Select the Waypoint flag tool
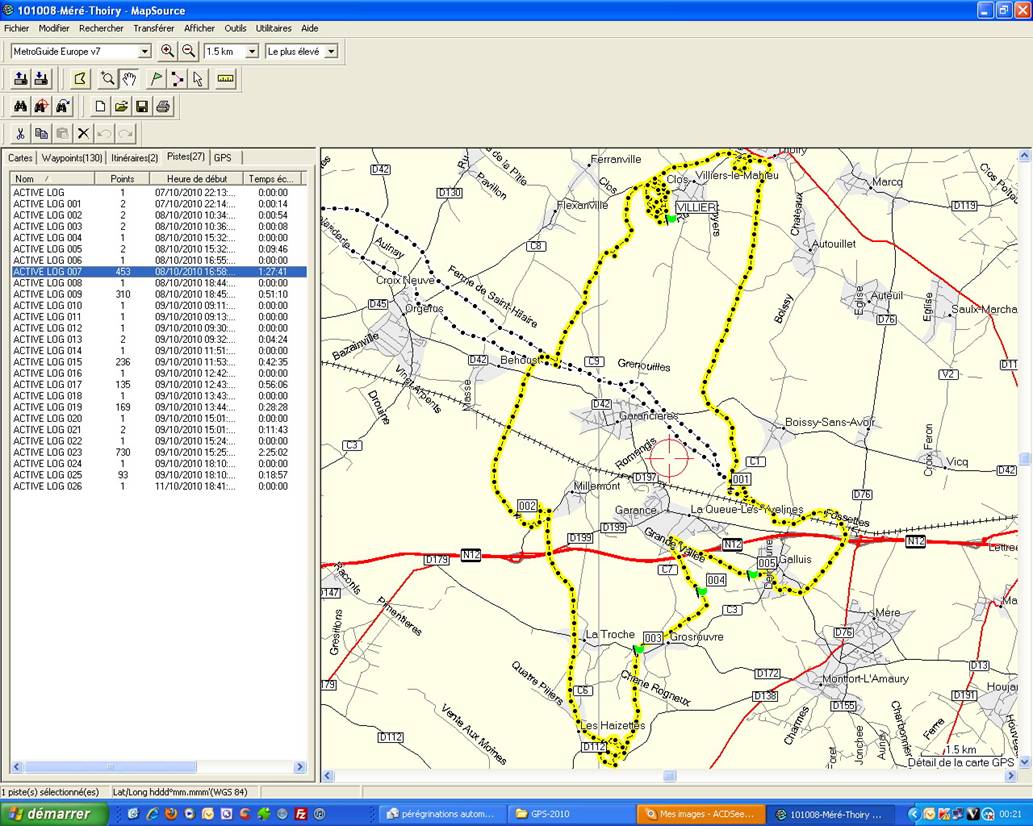Viewport: 1033px width, 826px height. [156, 79]
